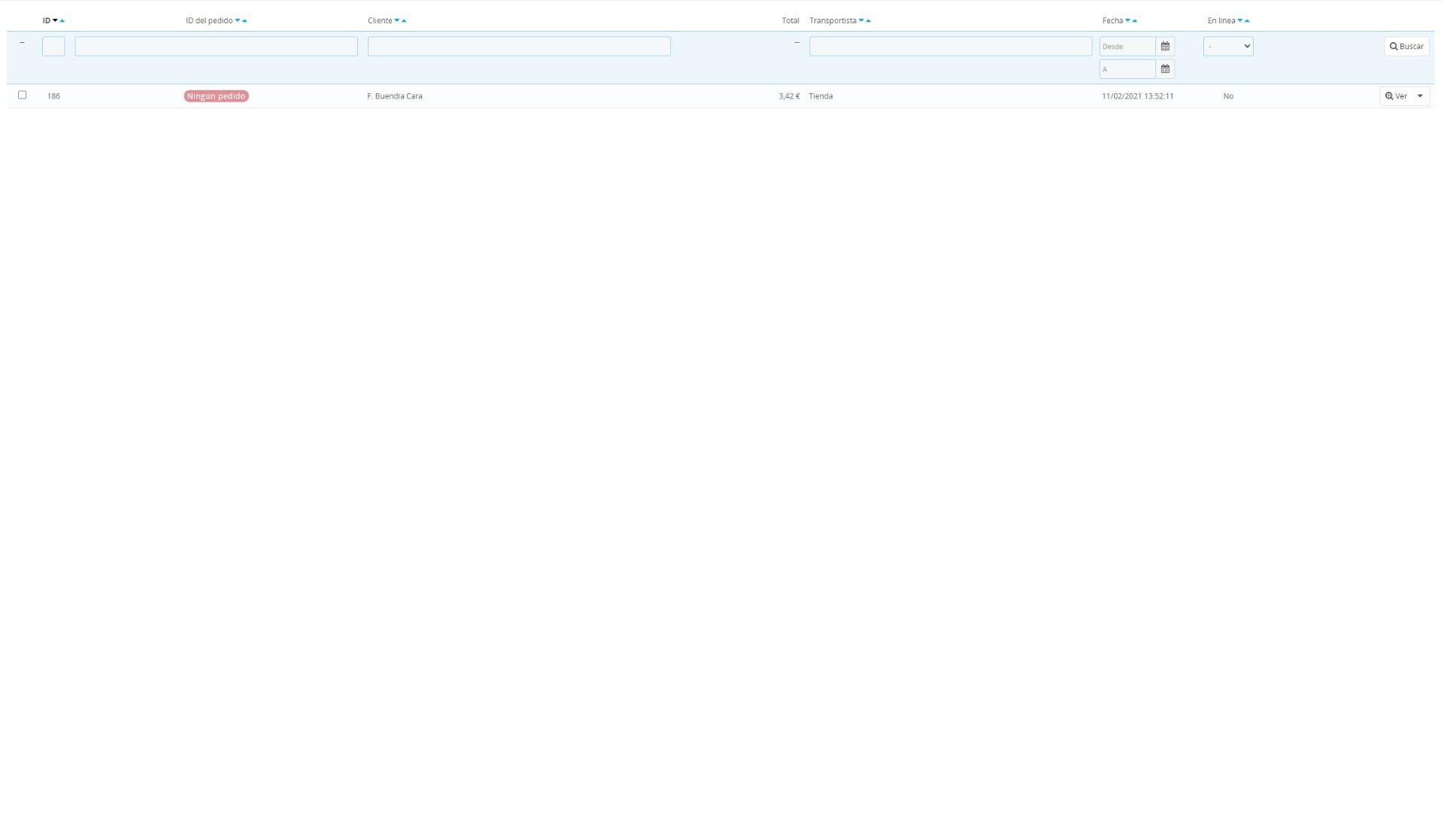View cart 186 with Ver button
Viewport: 1444px width, 840px height.
point(1397,96)
